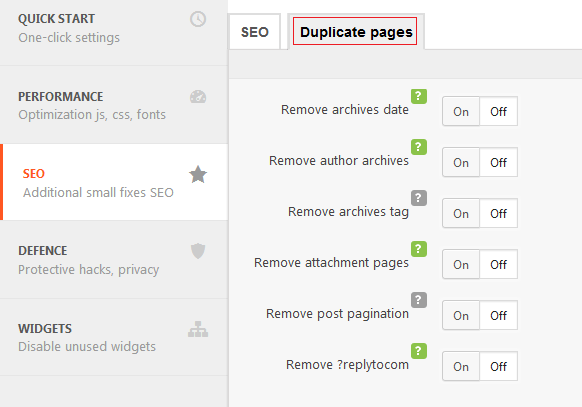
Task: Open help hint for Remove author archives
Action: pos(419,147)
